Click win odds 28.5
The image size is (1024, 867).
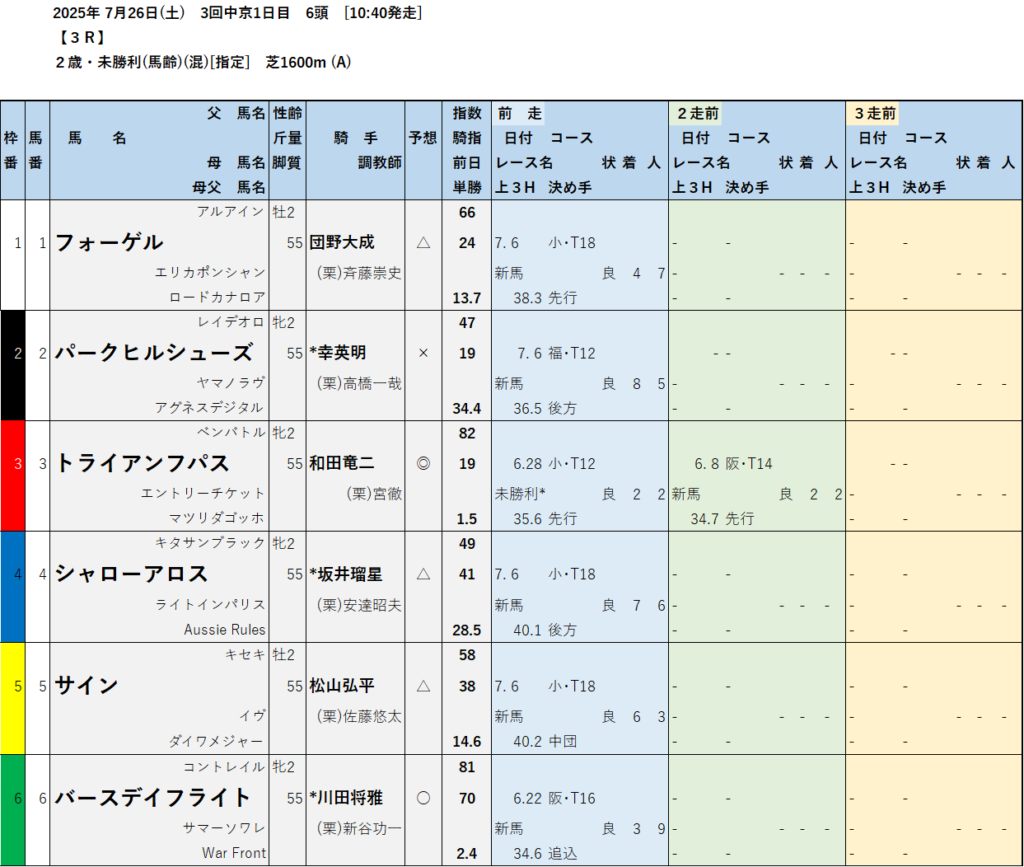(x=467, y=631)
